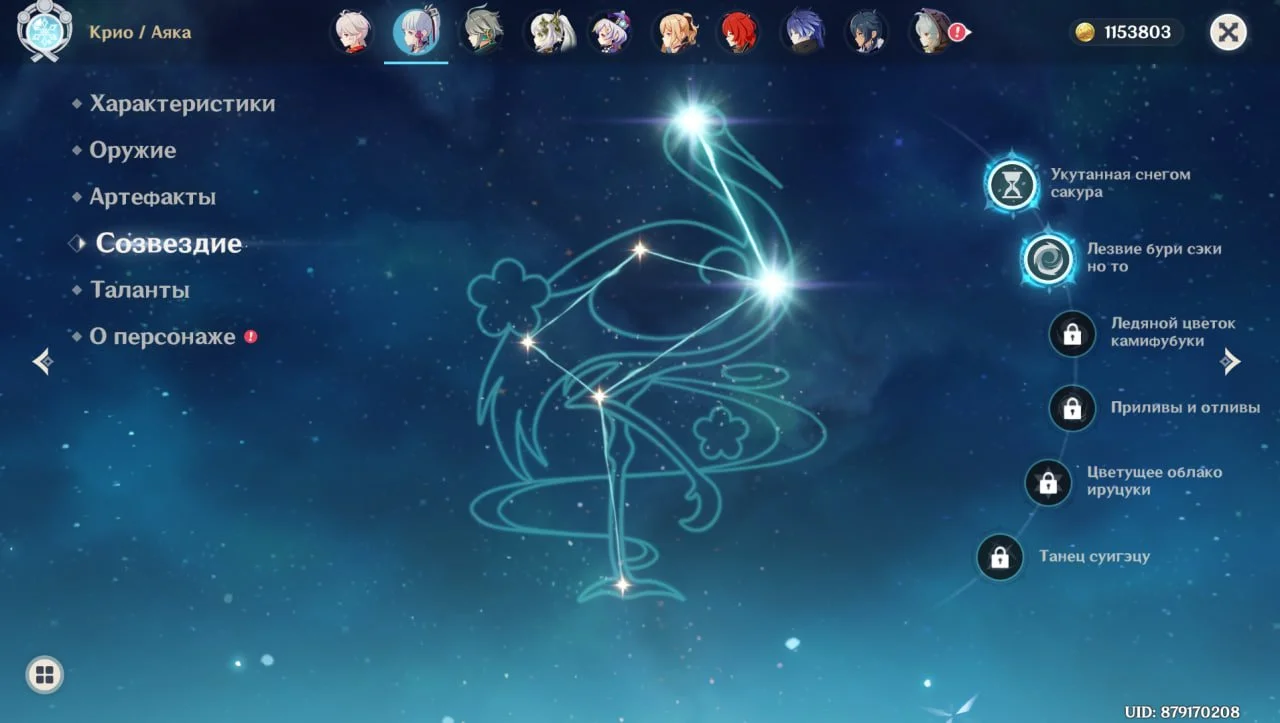Viewport: 1280px width, 723px height.
Task: Click the UID: 879170208 text
Action: click(x=1182, y=712)
